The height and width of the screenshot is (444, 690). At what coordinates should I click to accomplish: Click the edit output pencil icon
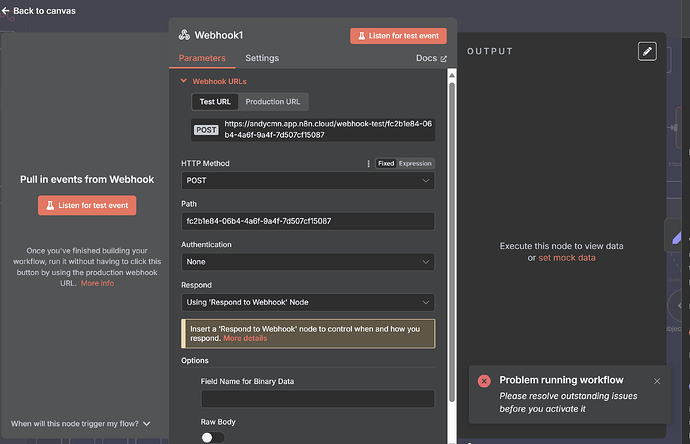pyautogui.click(x=647, y=51)
